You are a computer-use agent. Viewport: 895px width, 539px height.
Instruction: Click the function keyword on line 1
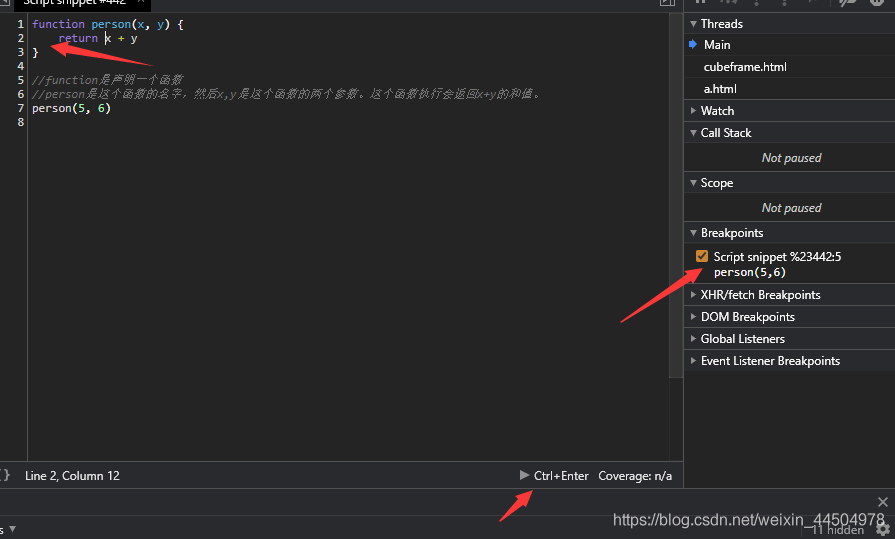58,24
